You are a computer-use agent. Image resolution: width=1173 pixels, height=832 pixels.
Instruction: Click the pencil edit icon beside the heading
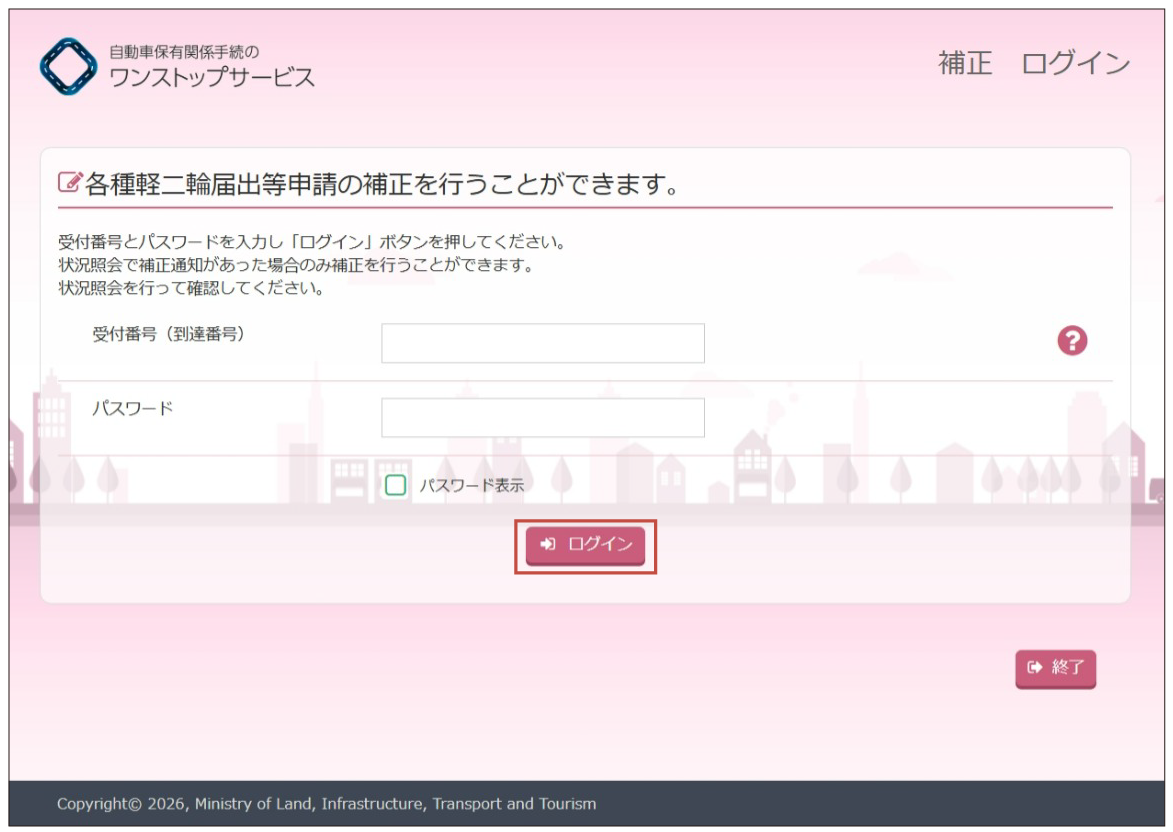(69, 184)
